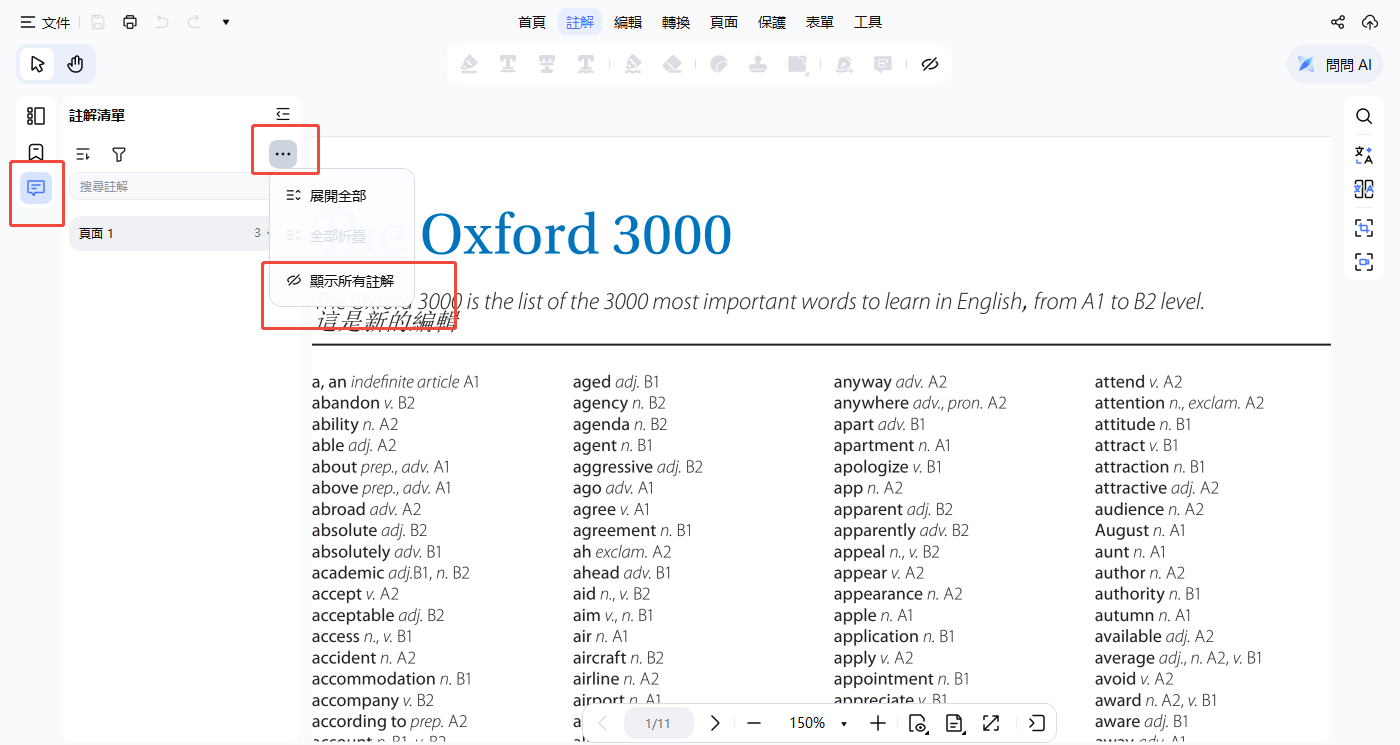Screen dimensions: 1400x745
Task: Open the 頁面 tab
Action: pyautogui.click(x=724, y=22)
